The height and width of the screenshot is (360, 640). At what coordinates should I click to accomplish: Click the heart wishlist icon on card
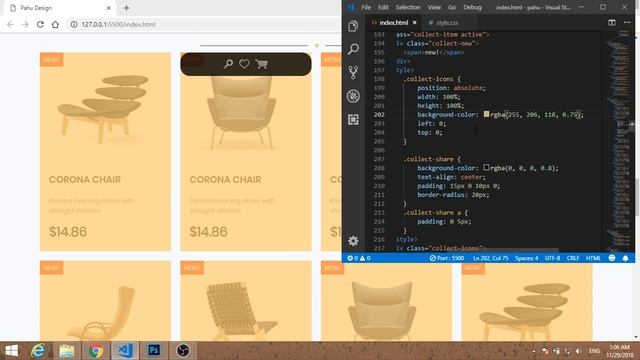click(244, 64)
